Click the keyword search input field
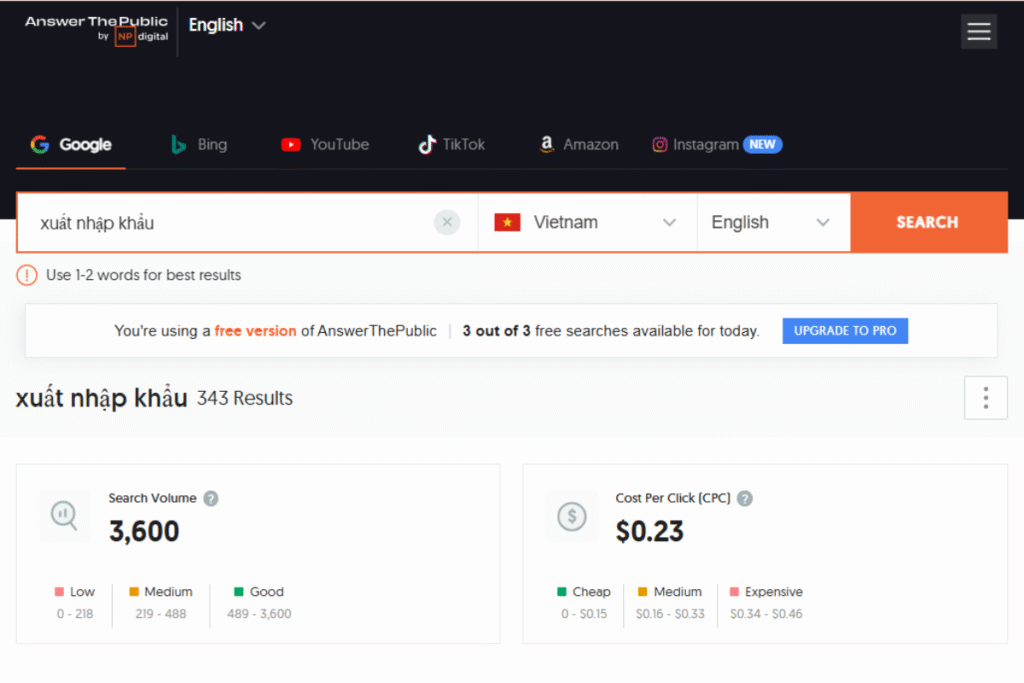The width and height of the screenshot is (1024, 683). tap(230, 222)
